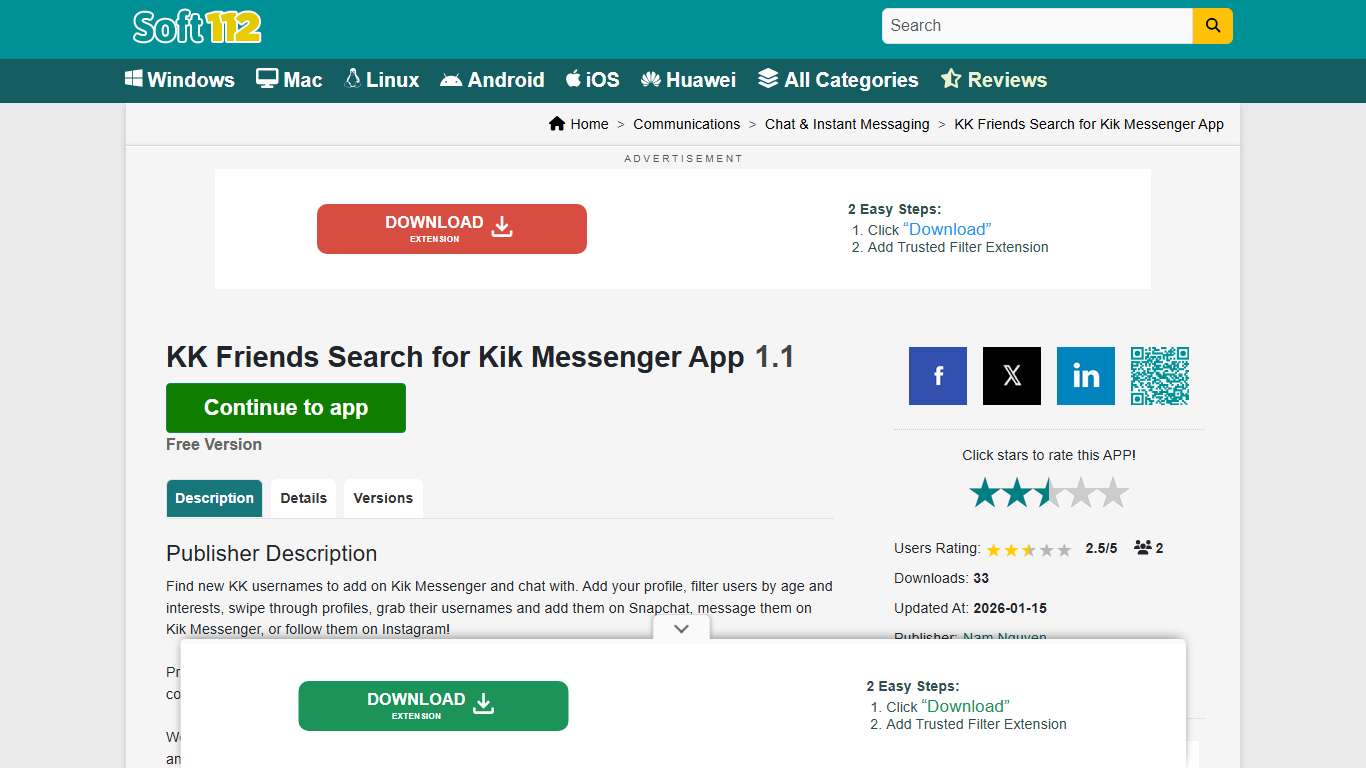
Task: Scan the QR code image
Action: 1160,376
